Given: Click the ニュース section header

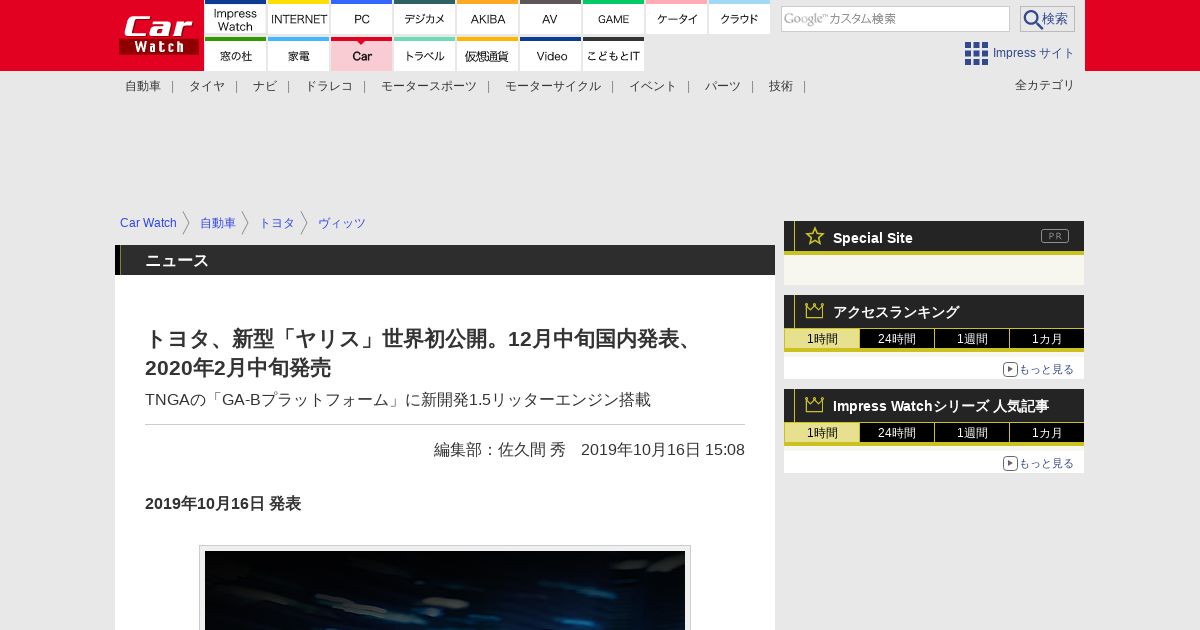Looking at the screenshot, I should (x=445, y=260).
